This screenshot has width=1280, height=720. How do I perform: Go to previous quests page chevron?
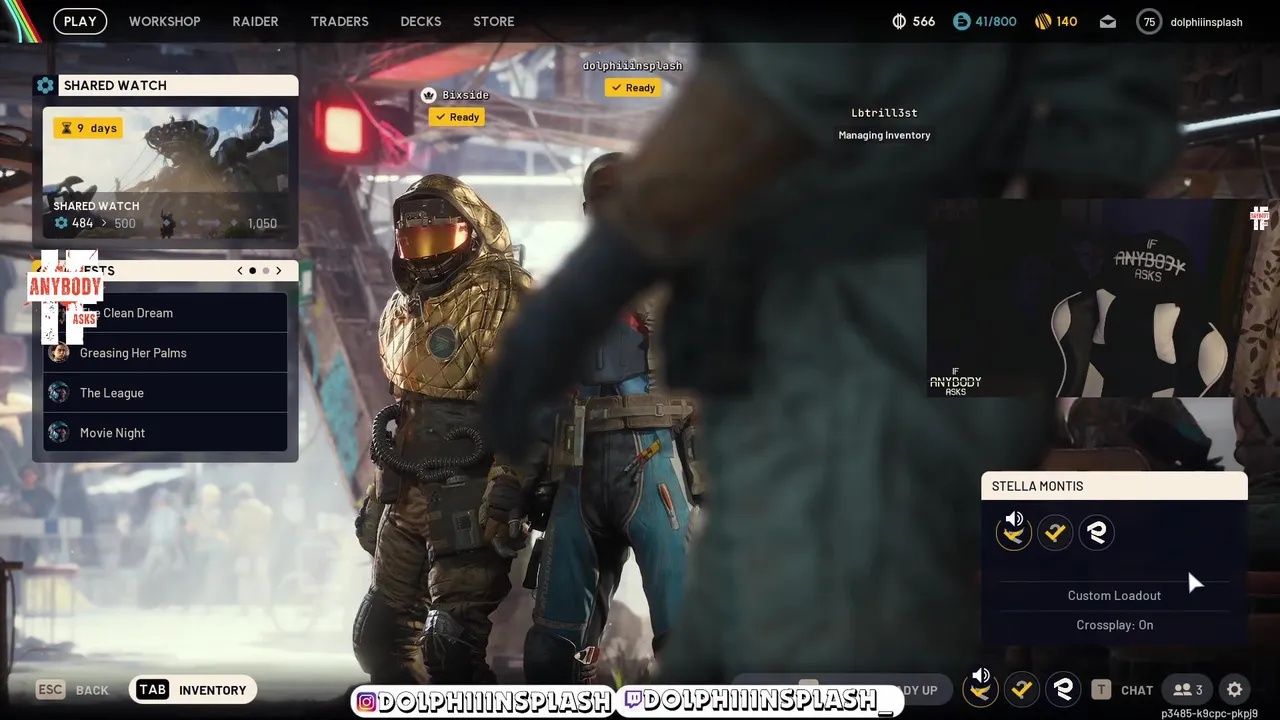[240, 270]
